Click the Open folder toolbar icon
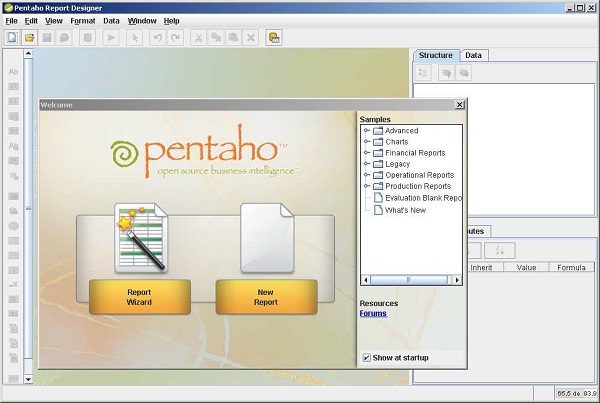 [29, 38]
